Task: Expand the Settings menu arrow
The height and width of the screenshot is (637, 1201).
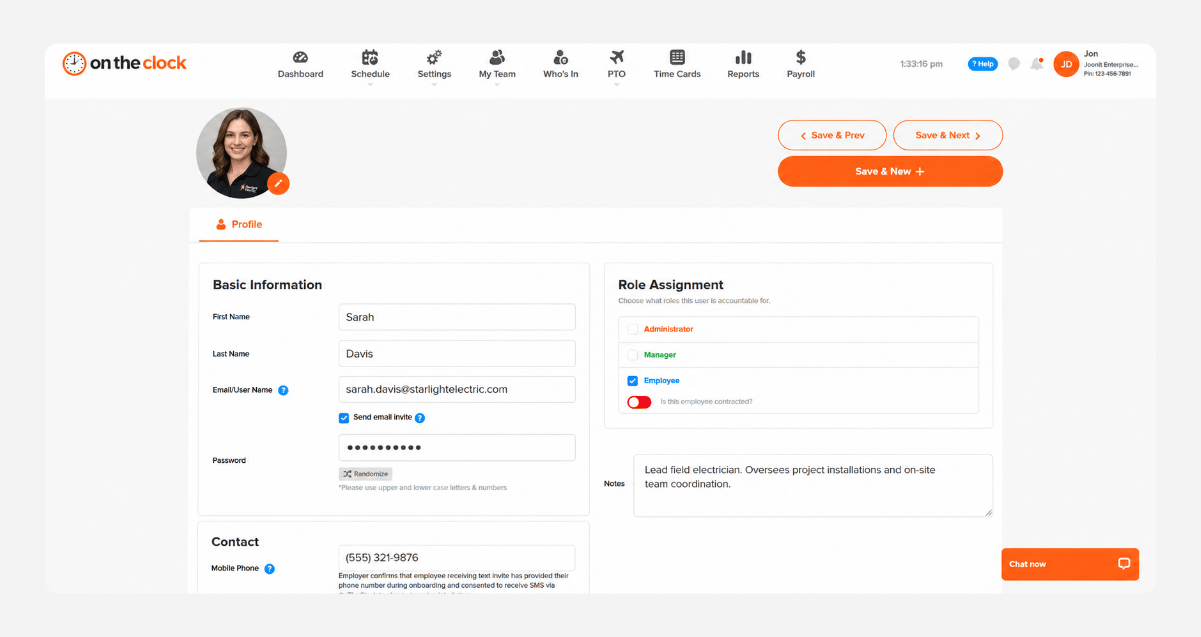Action: click(x=434, y=85)
